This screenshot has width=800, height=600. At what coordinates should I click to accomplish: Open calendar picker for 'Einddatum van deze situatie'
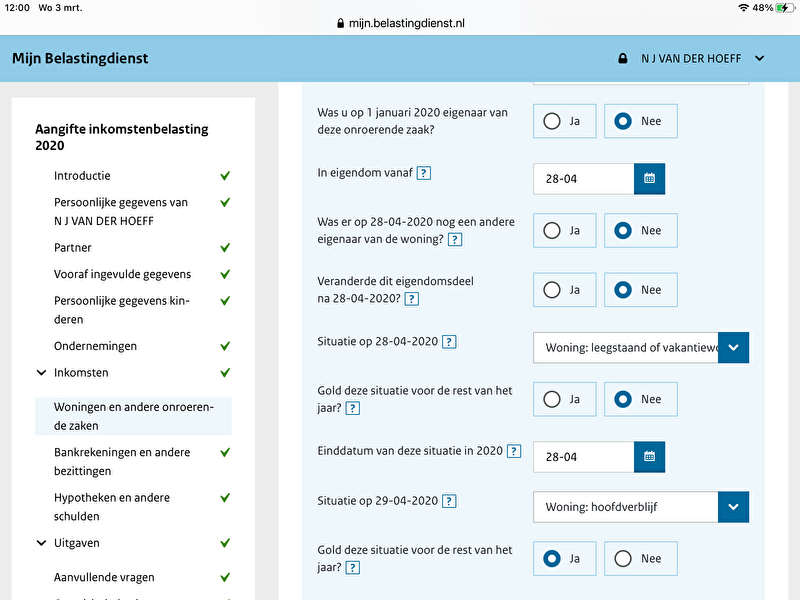(649, 457)
